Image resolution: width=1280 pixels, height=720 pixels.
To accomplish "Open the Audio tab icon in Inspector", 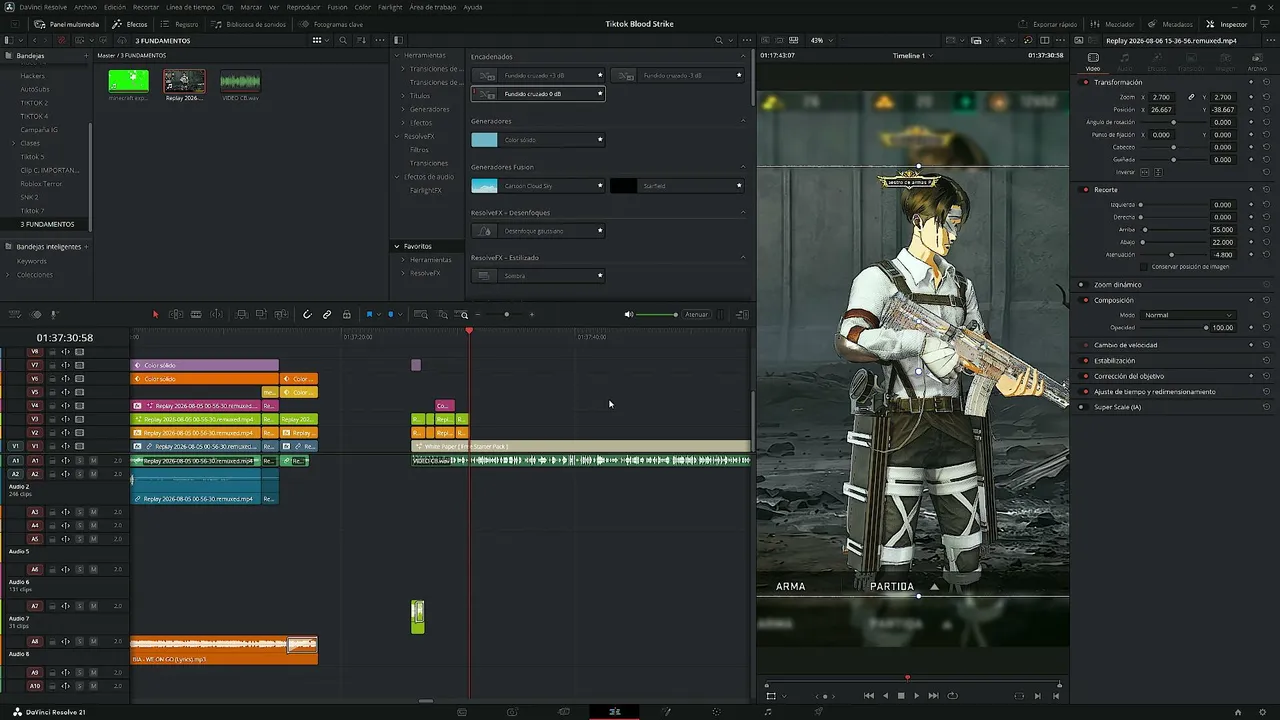I will coord(1125,62).
